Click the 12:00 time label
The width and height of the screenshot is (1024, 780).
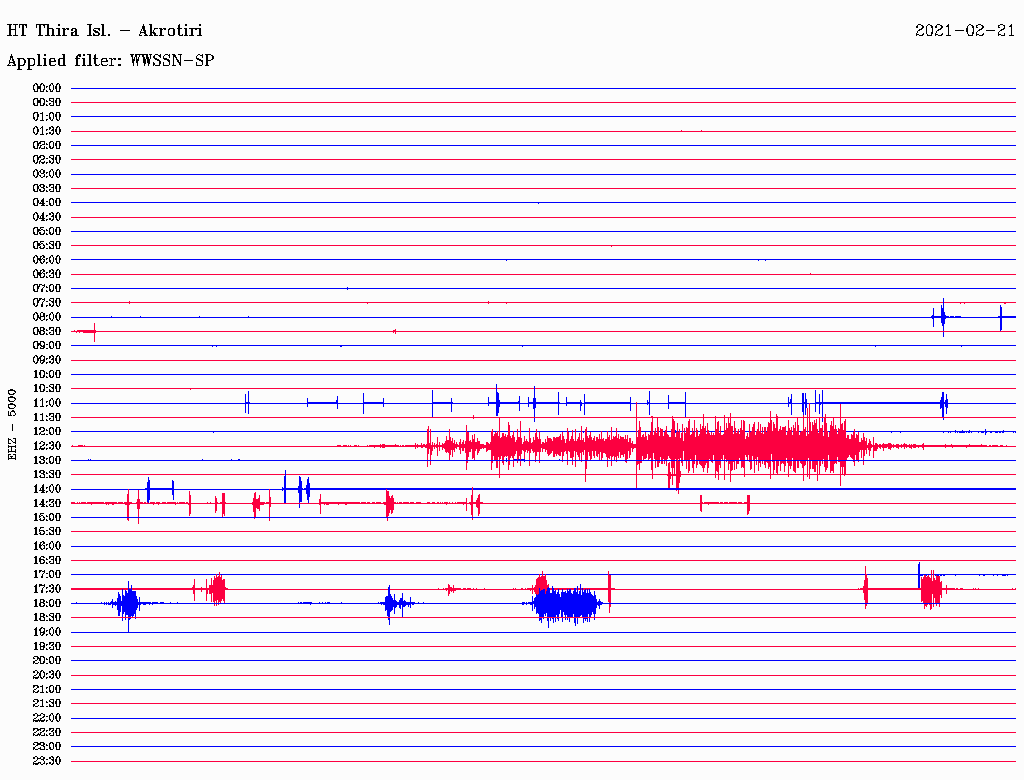pyautogui.click(x=47, y=431)
